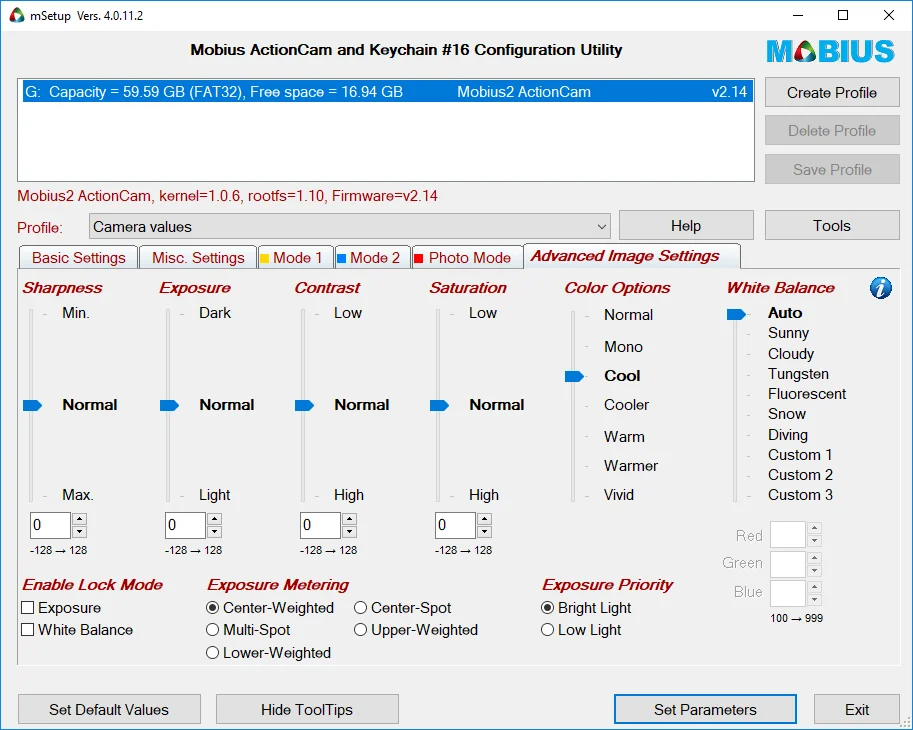This screenshot has width=913, height=730.
Task: Click the Saturation slider thumb
Action: 440,405
